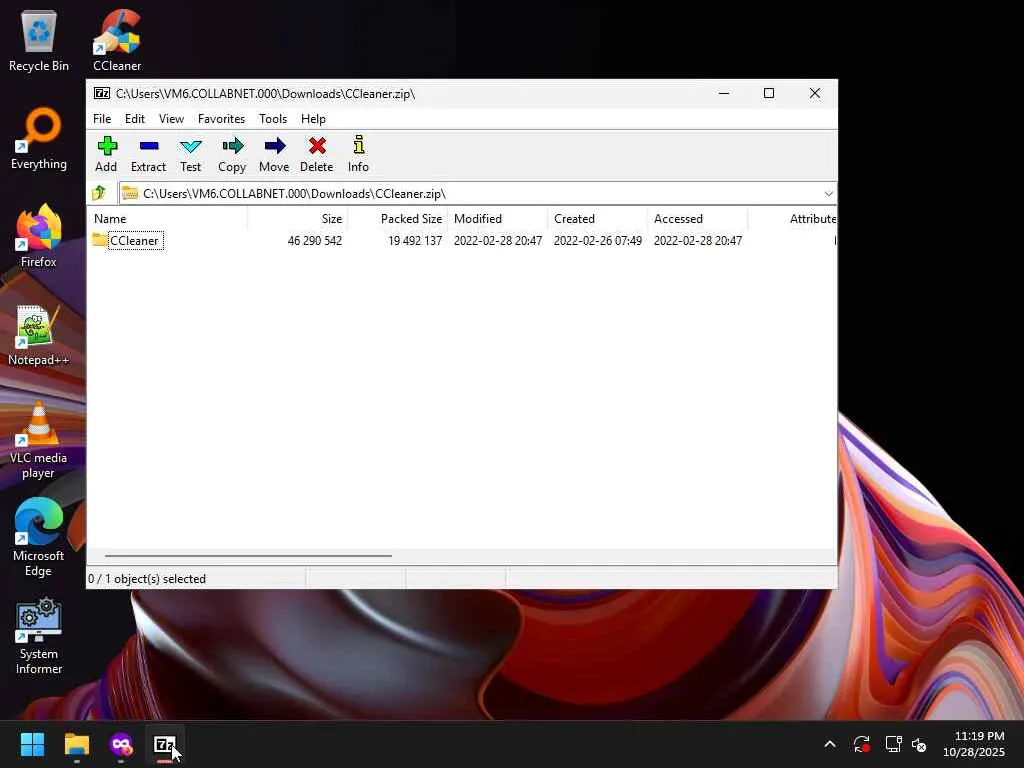Open the Recycle Bin desktop icon
This screenshot has height=768, width=1024.
tap(39, 41)
